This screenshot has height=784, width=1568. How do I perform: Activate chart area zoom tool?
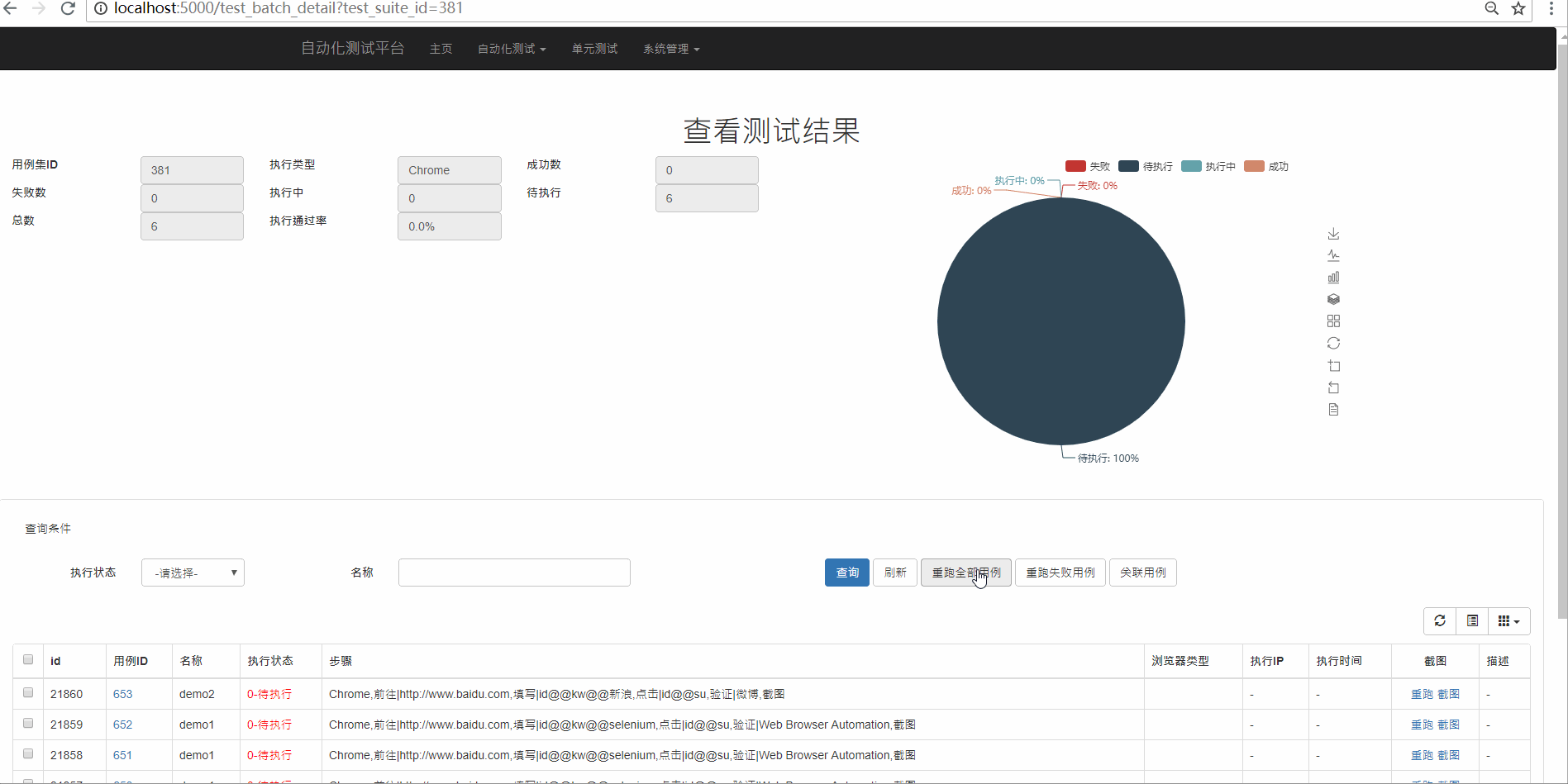(1333, 365)
